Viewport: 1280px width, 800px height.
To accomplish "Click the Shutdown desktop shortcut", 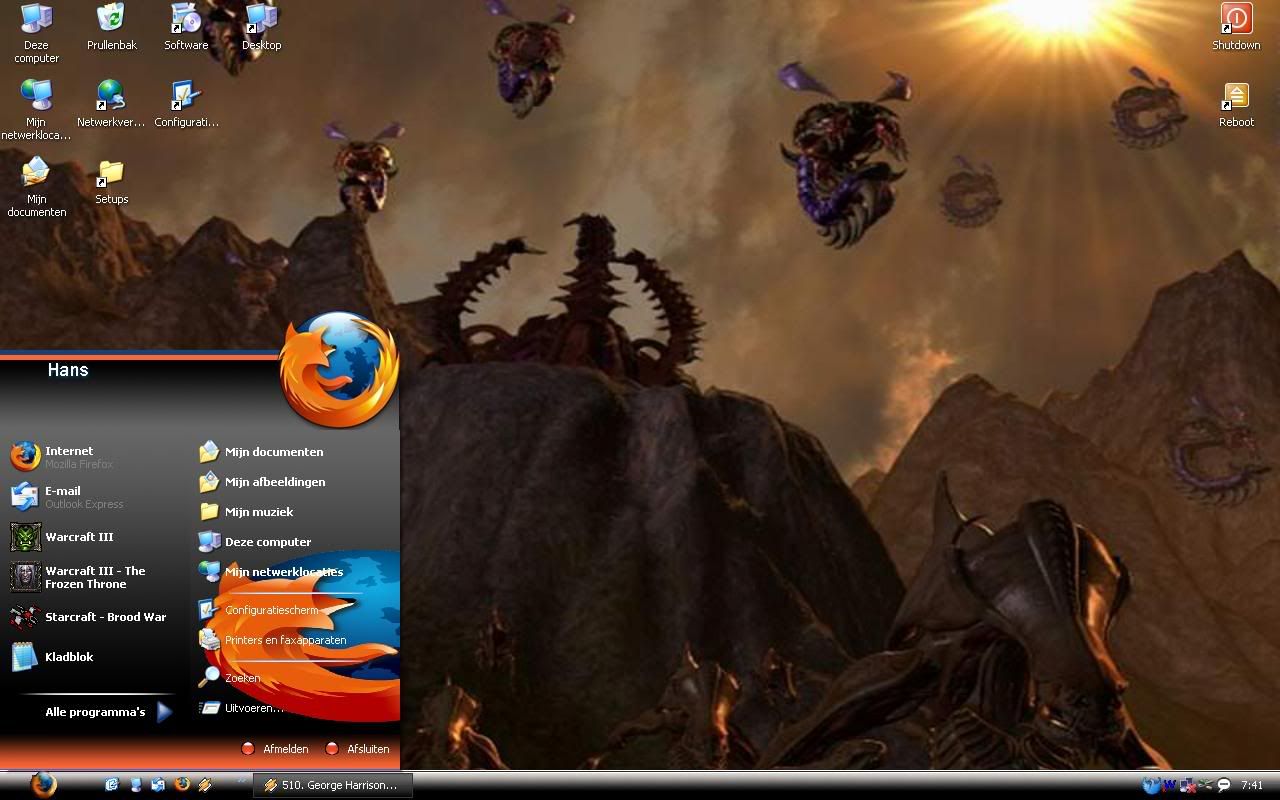I will [1236, 26].
